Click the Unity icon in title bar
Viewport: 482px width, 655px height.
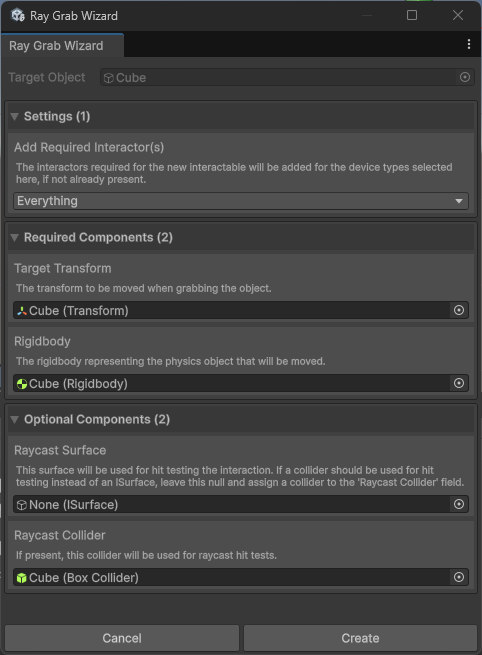pyautogui.click(x=18, y=15)
